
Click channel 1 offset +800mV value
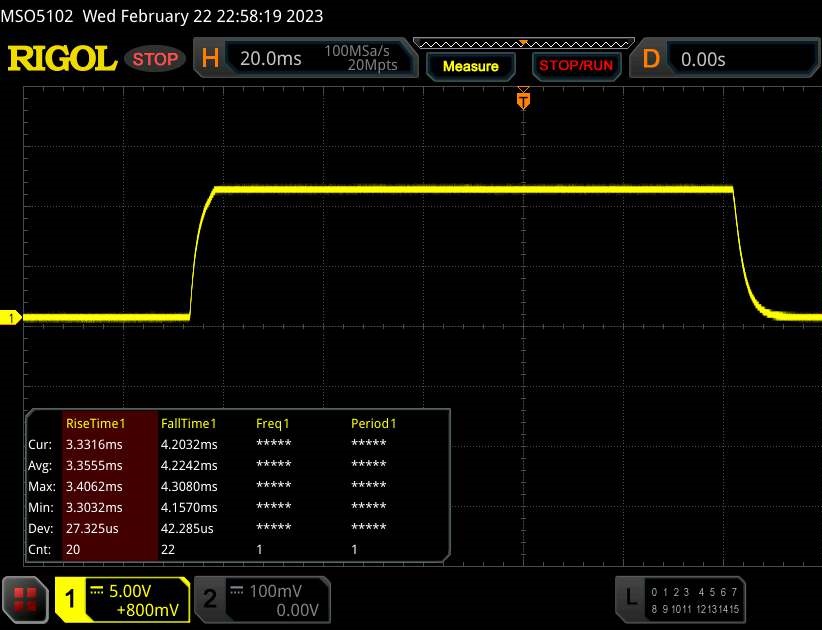point(147,610)
